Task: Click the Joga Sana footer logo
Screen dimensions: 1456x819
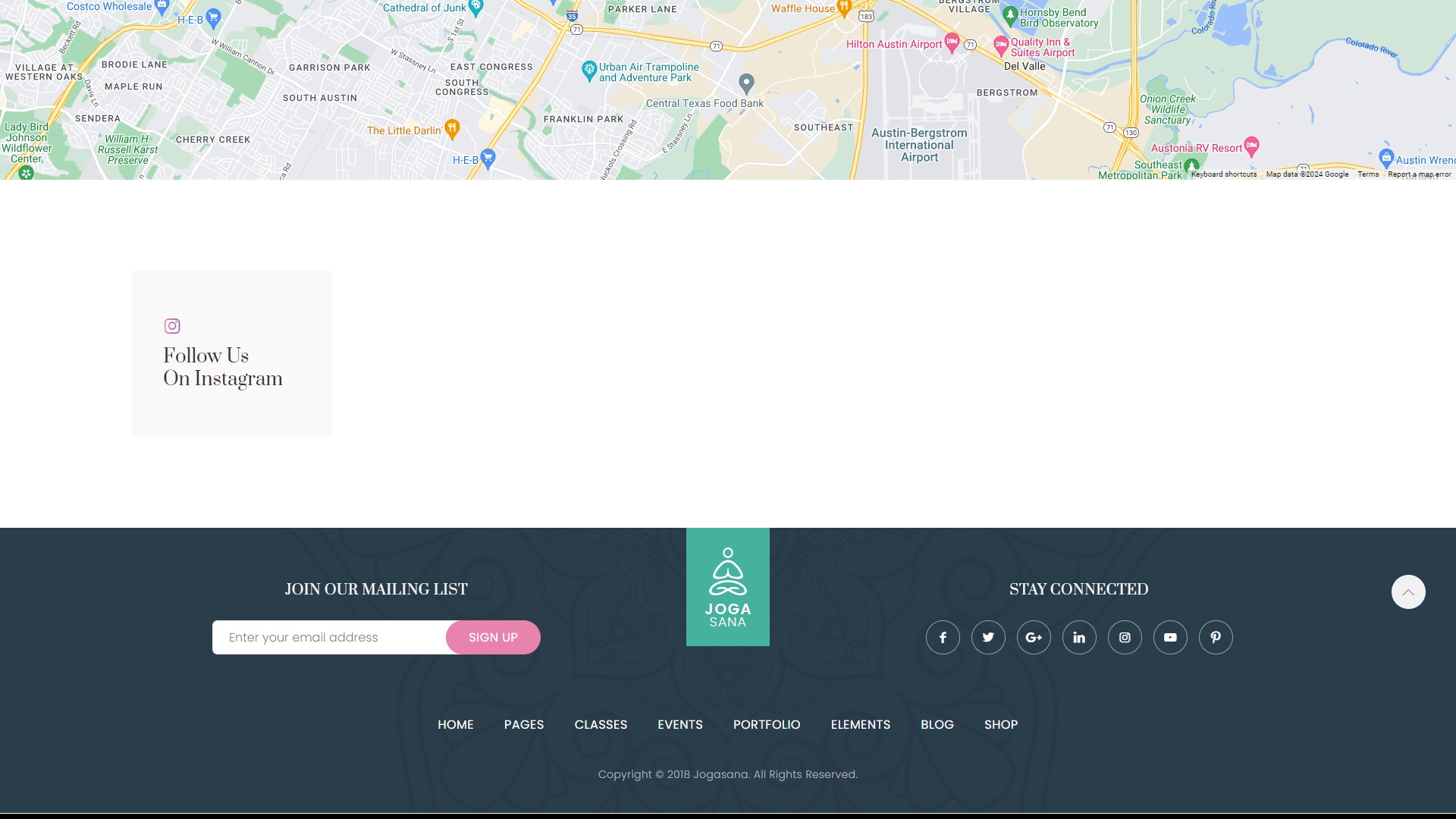Action: 728,587
